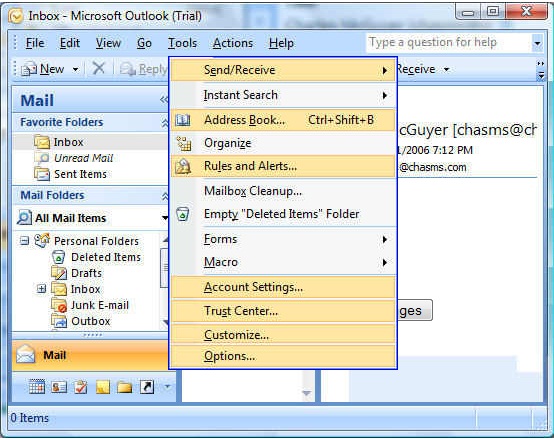Screen dimensions: 554x440
Task: Open Account Settings
Action: [x=283, y=287]
